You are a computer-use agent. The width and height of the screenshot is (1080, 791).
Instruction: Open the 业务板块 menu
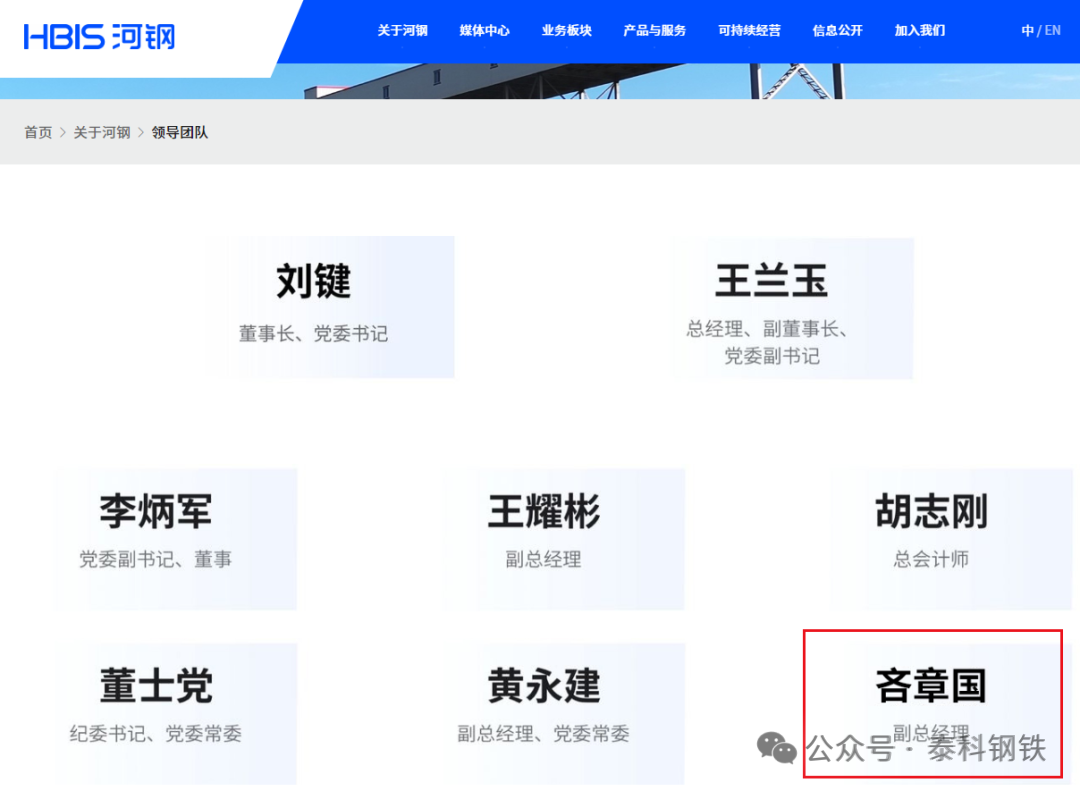pos(566,30)
